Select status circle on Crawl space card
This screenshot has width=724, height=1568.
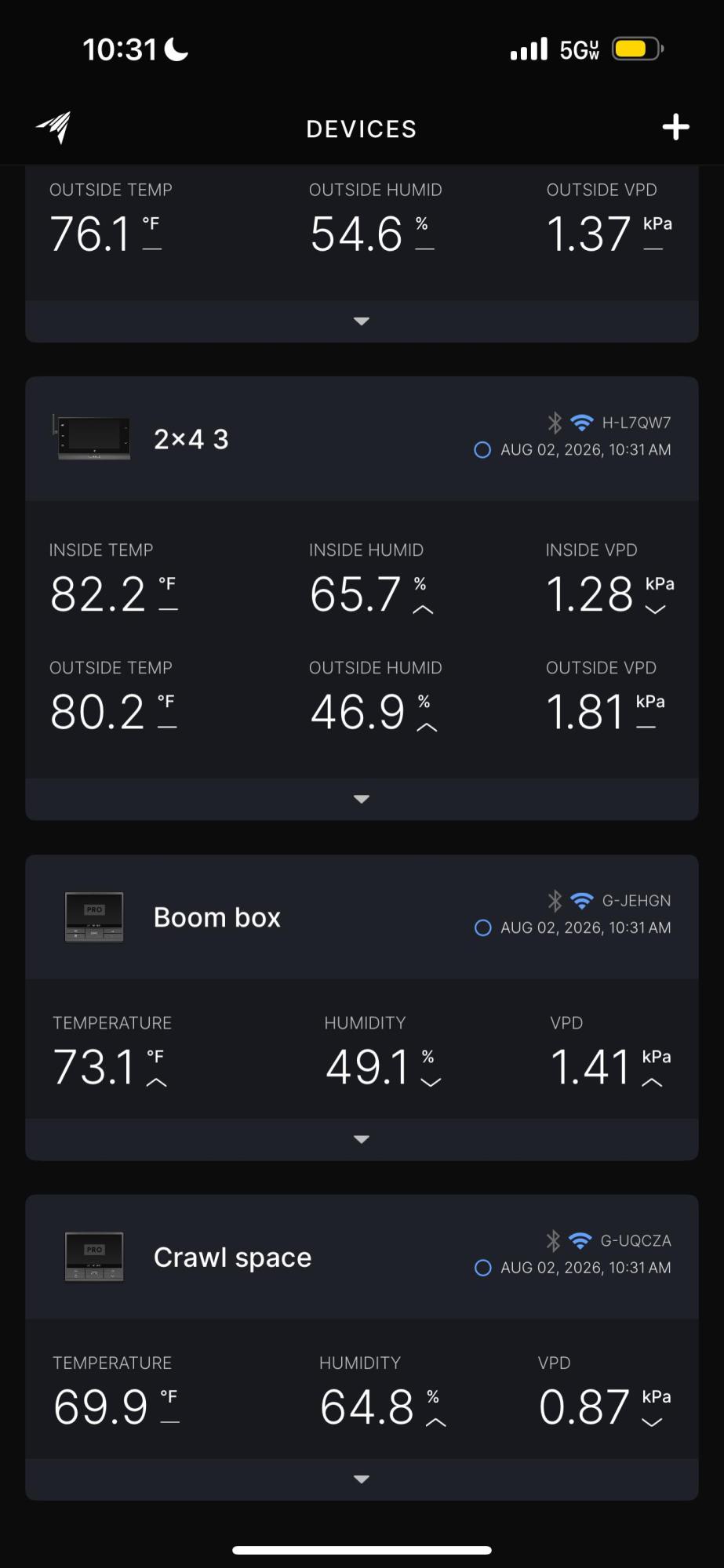(483, 1268)
